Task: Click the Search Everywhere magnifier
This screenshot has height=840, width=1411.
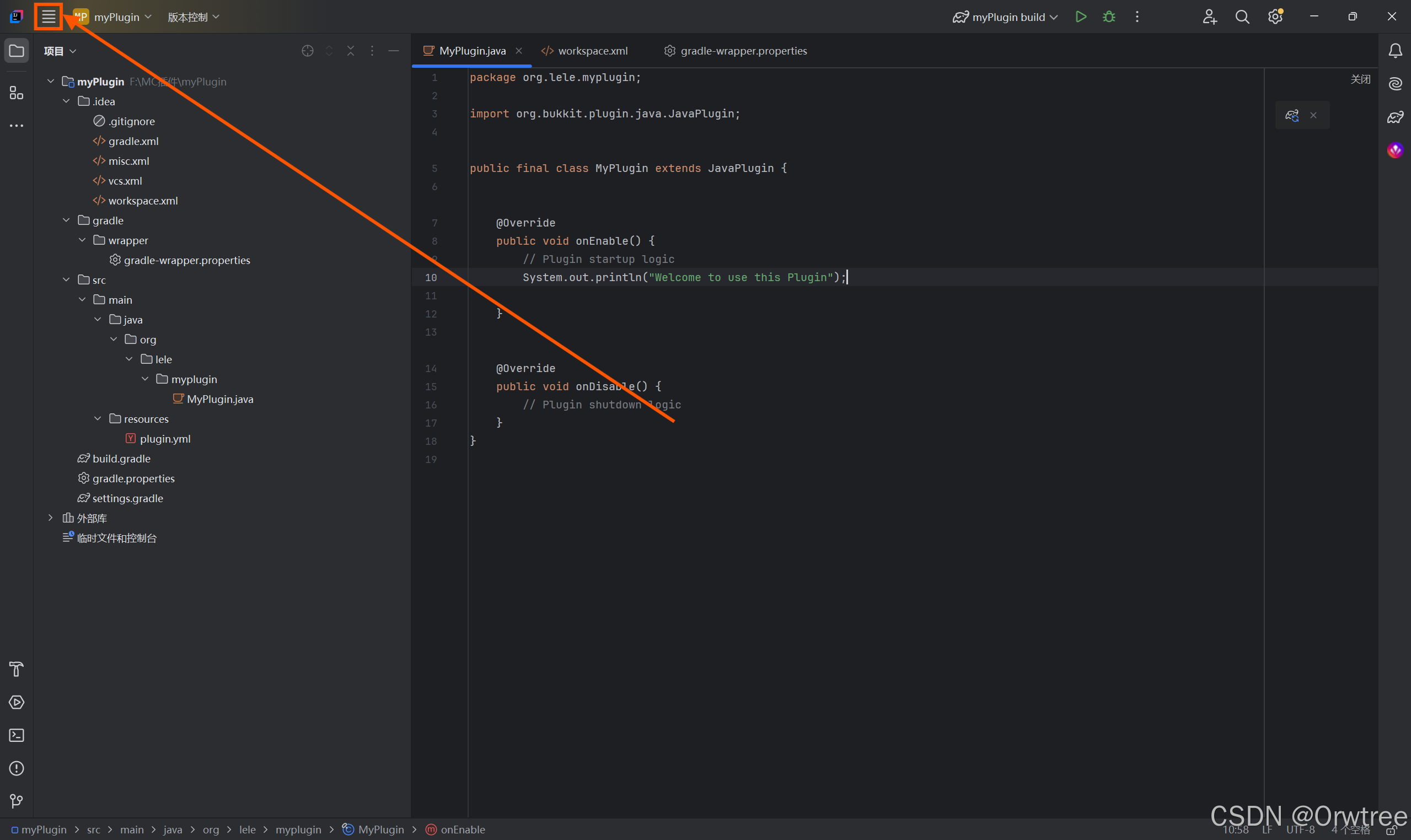Action: tap(1242, 17)
